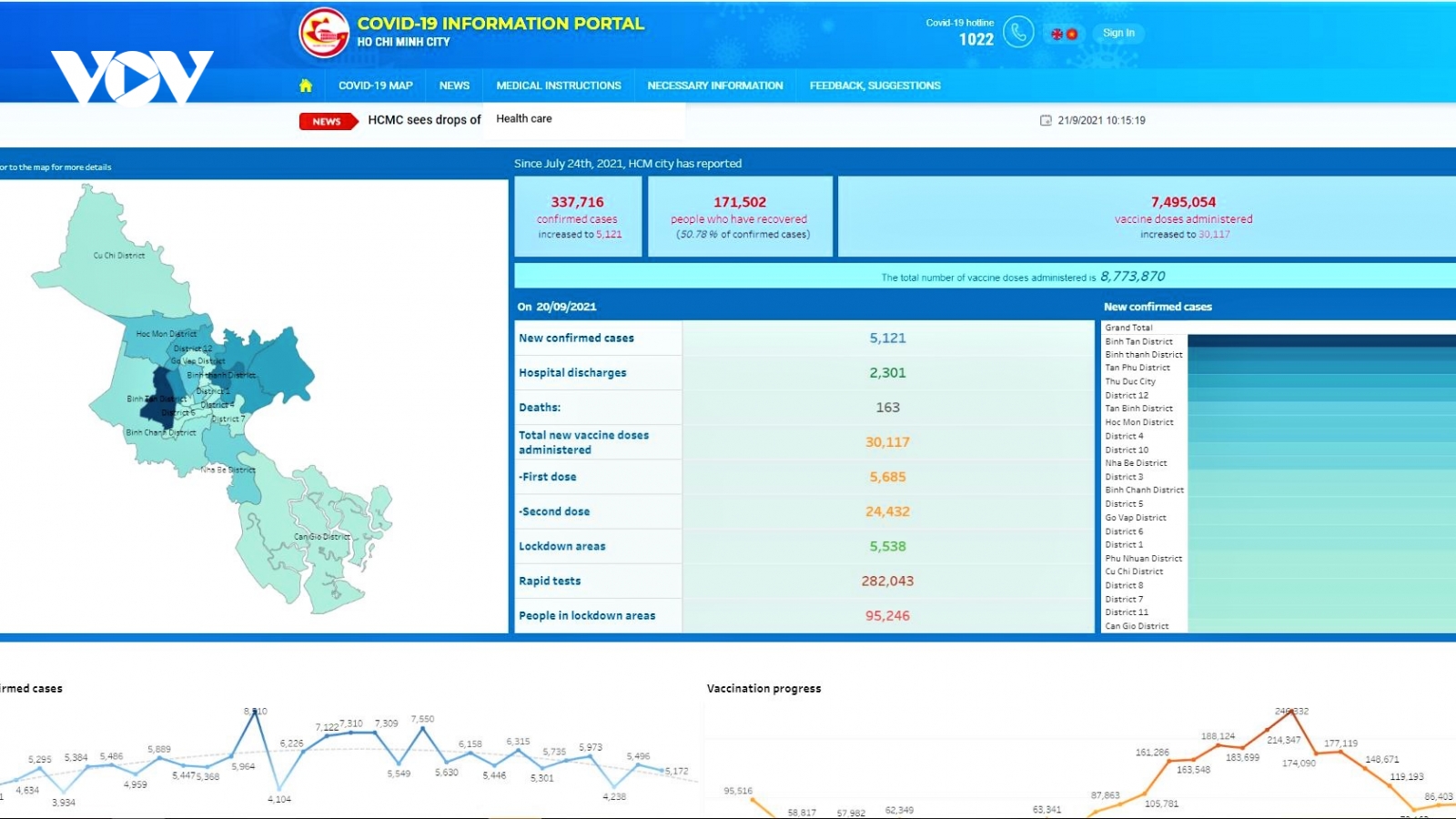Click the New confirmed cases value 5,121
This screenshot has width=1456, height=819.
[x=887, y=338]
